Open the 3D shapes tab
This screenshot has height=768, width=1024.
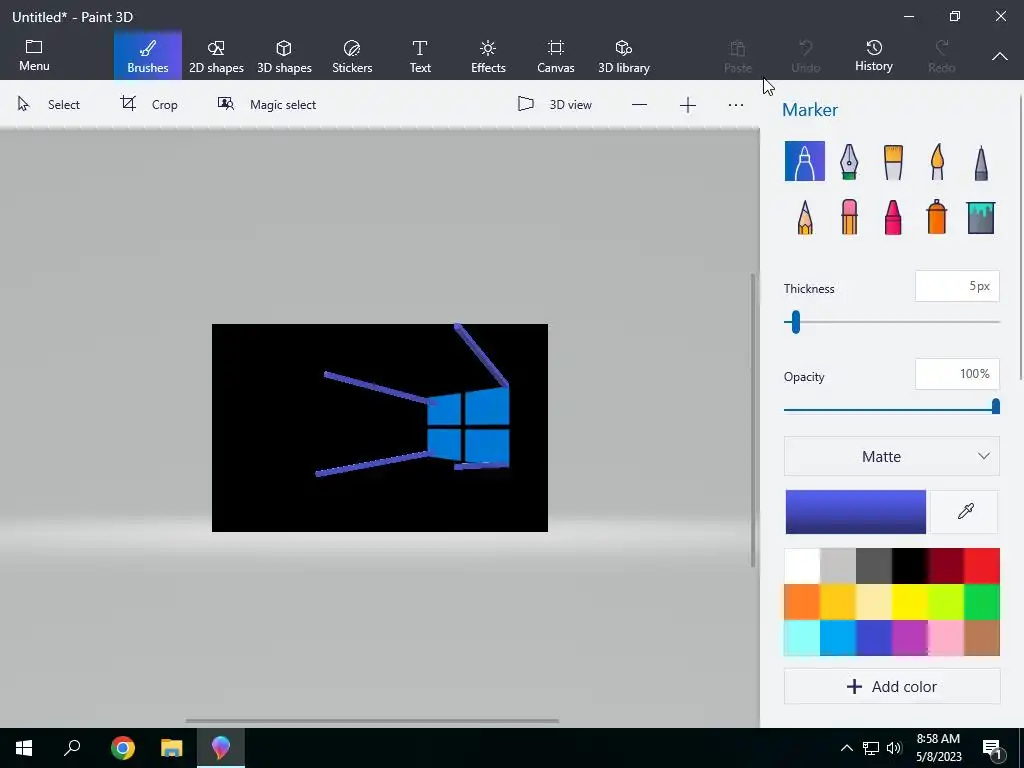(284, 56)
